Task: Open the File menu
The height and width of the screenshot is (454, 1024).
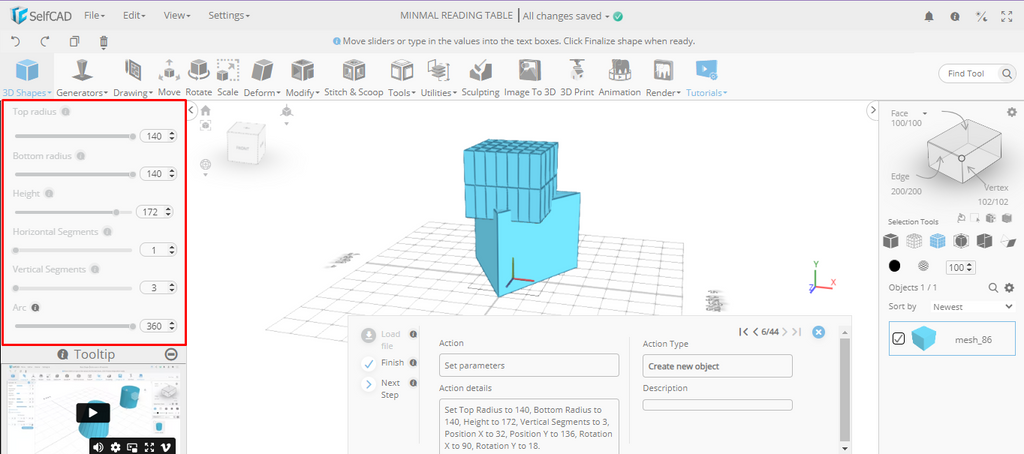Action: tap(95, 16)
